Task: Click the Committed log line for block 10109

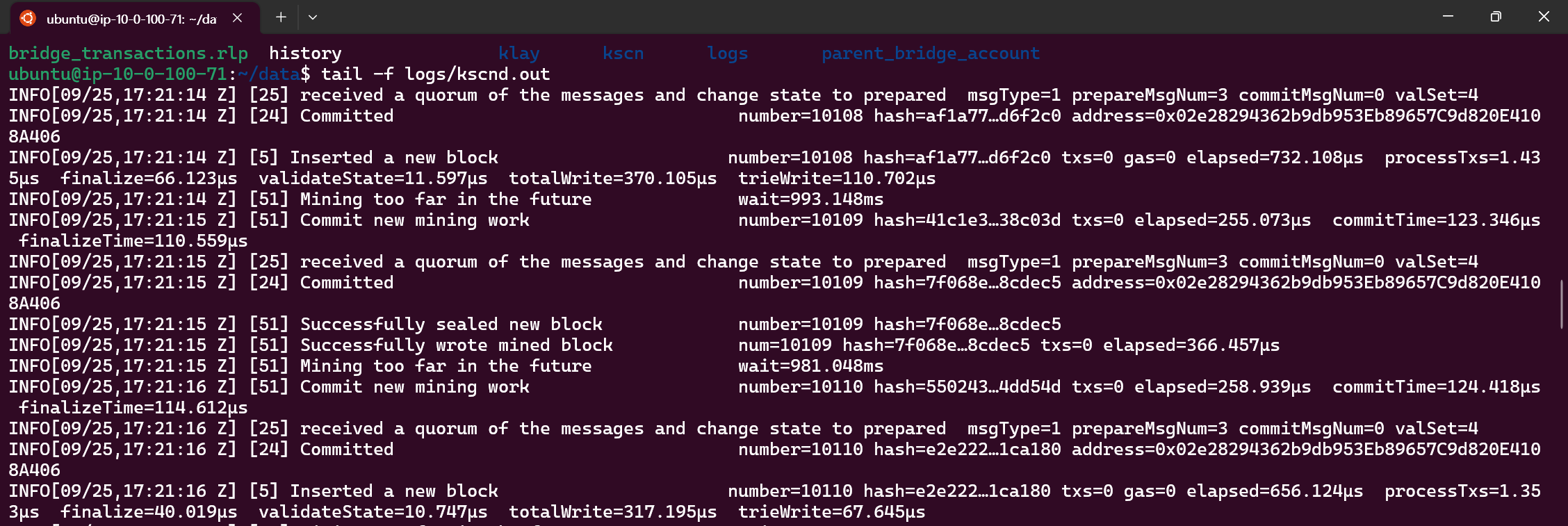Action: coord(345,282)
